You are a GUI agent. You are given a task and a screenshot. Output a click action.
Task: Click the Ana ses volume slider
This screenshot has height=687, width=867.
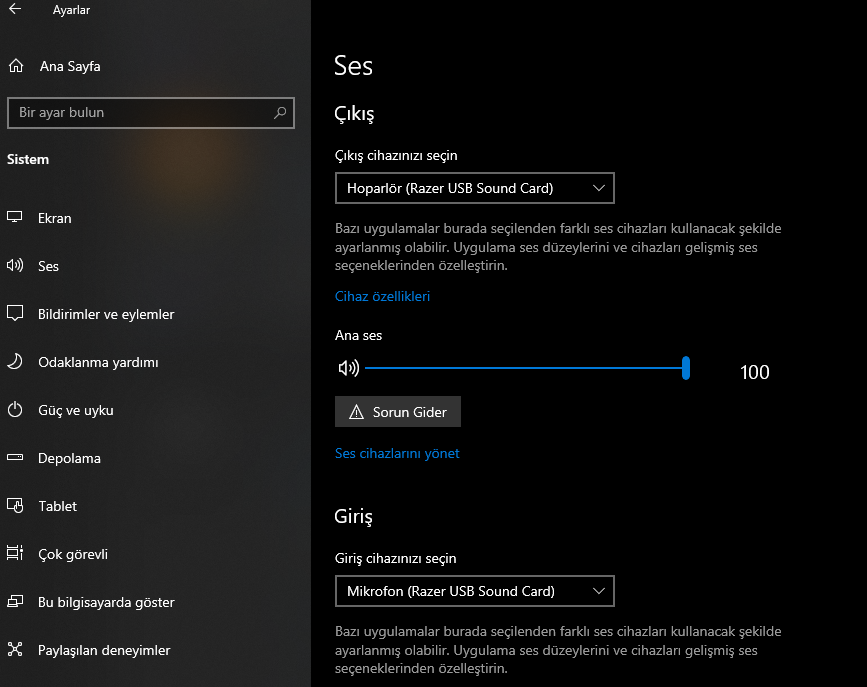(x=525, y=368)
